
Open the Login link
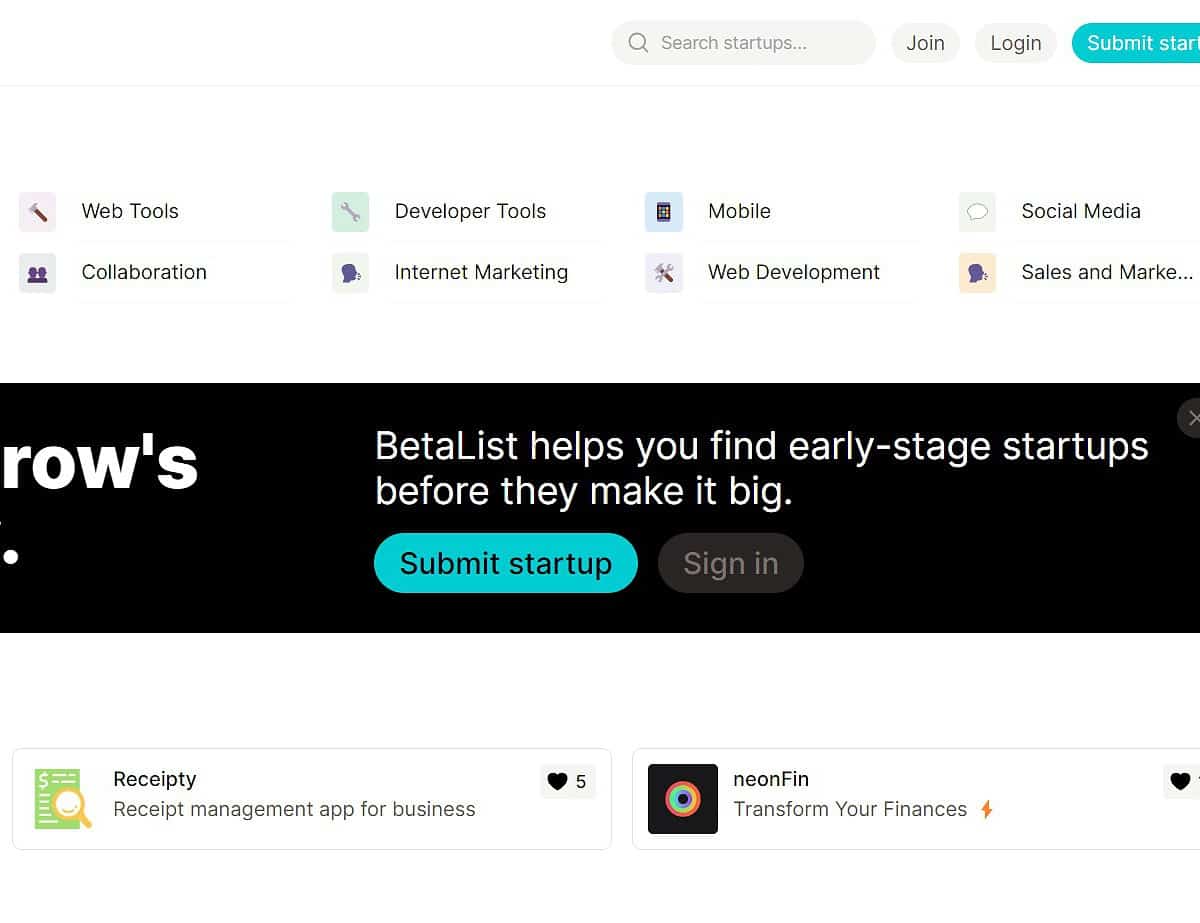(1015, 43)
